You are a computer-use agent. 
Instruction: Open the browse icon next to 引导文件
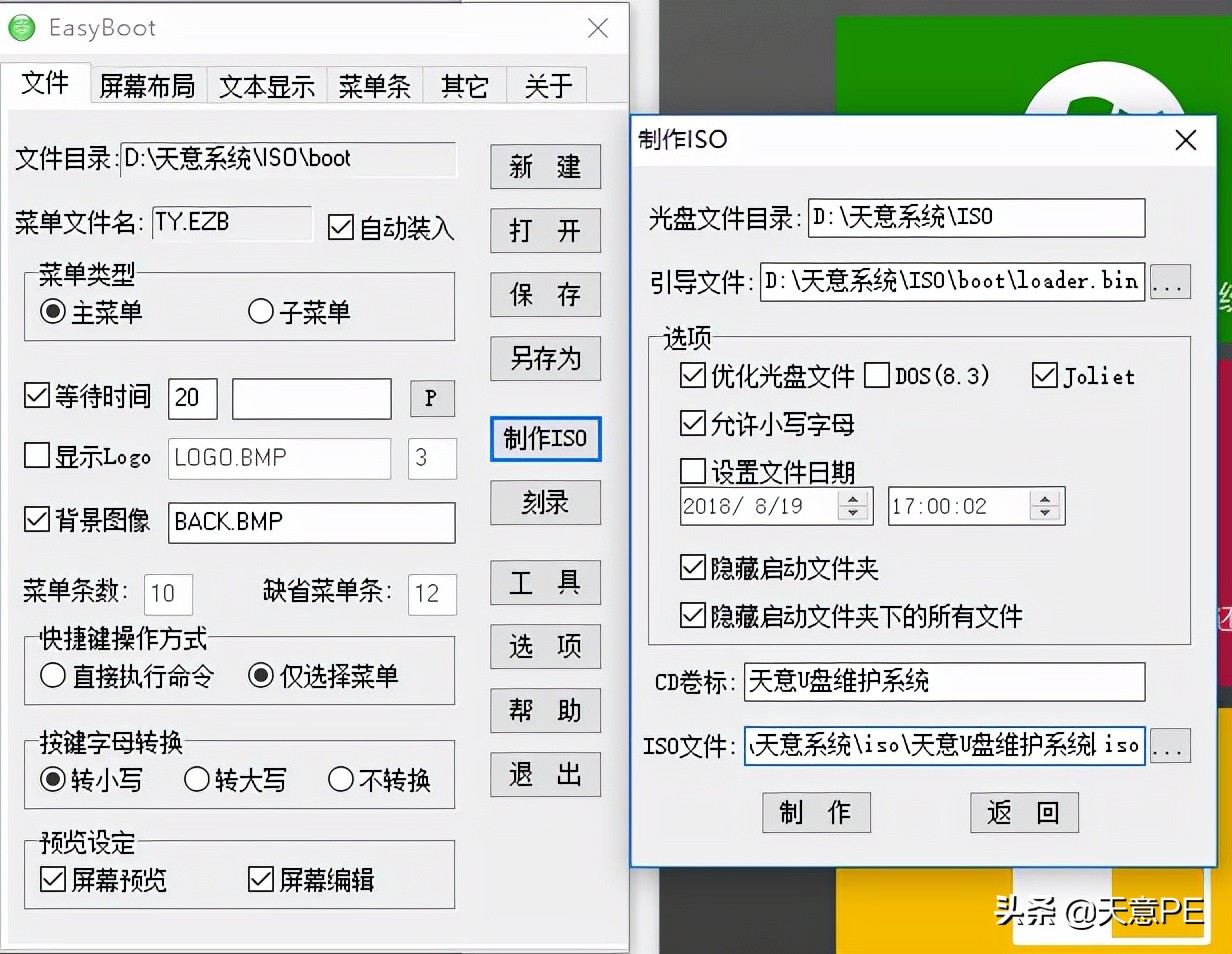click(1170, 282)
